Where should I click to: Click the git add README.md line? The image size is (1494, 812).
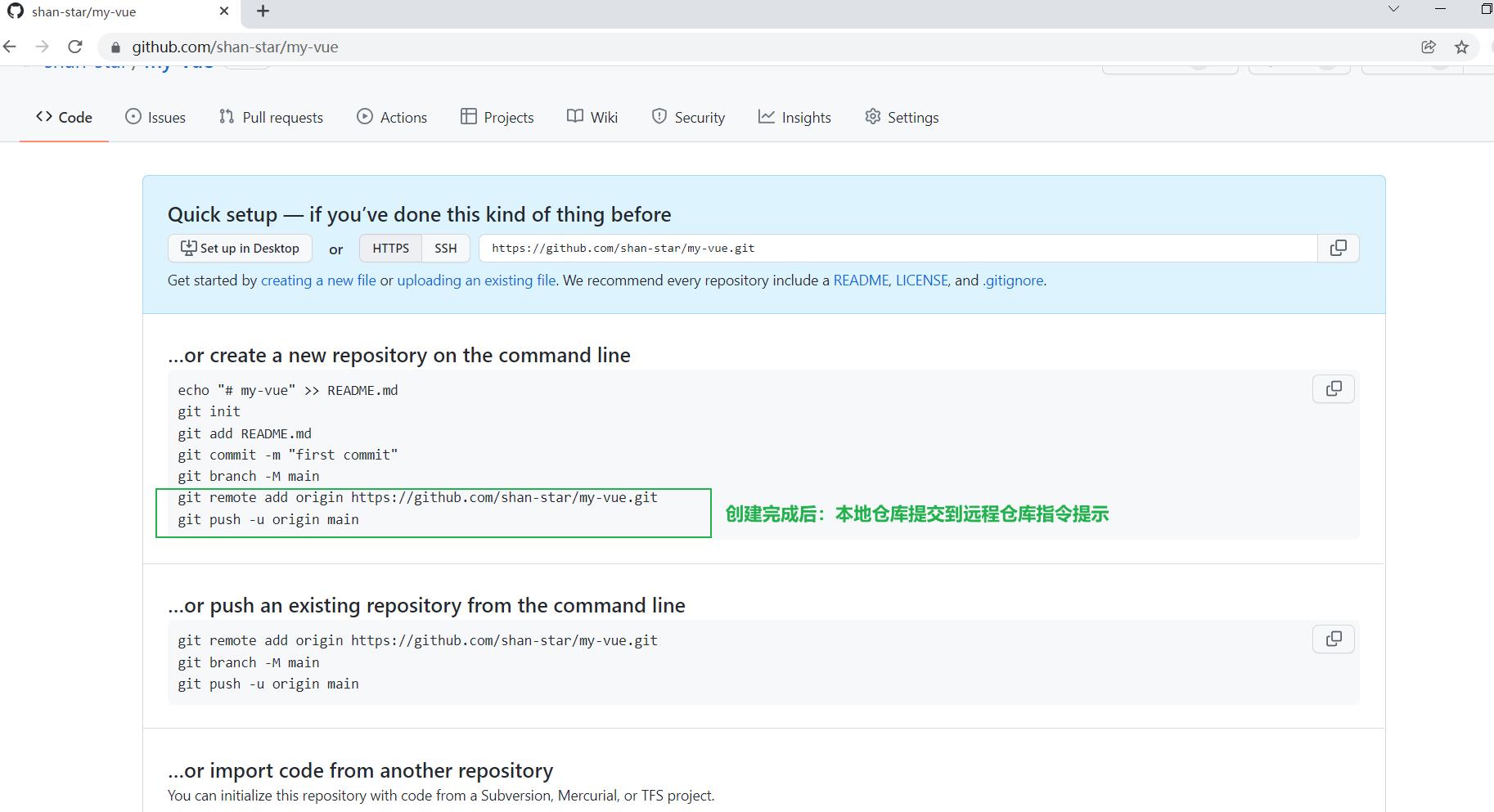pos(245,433)
